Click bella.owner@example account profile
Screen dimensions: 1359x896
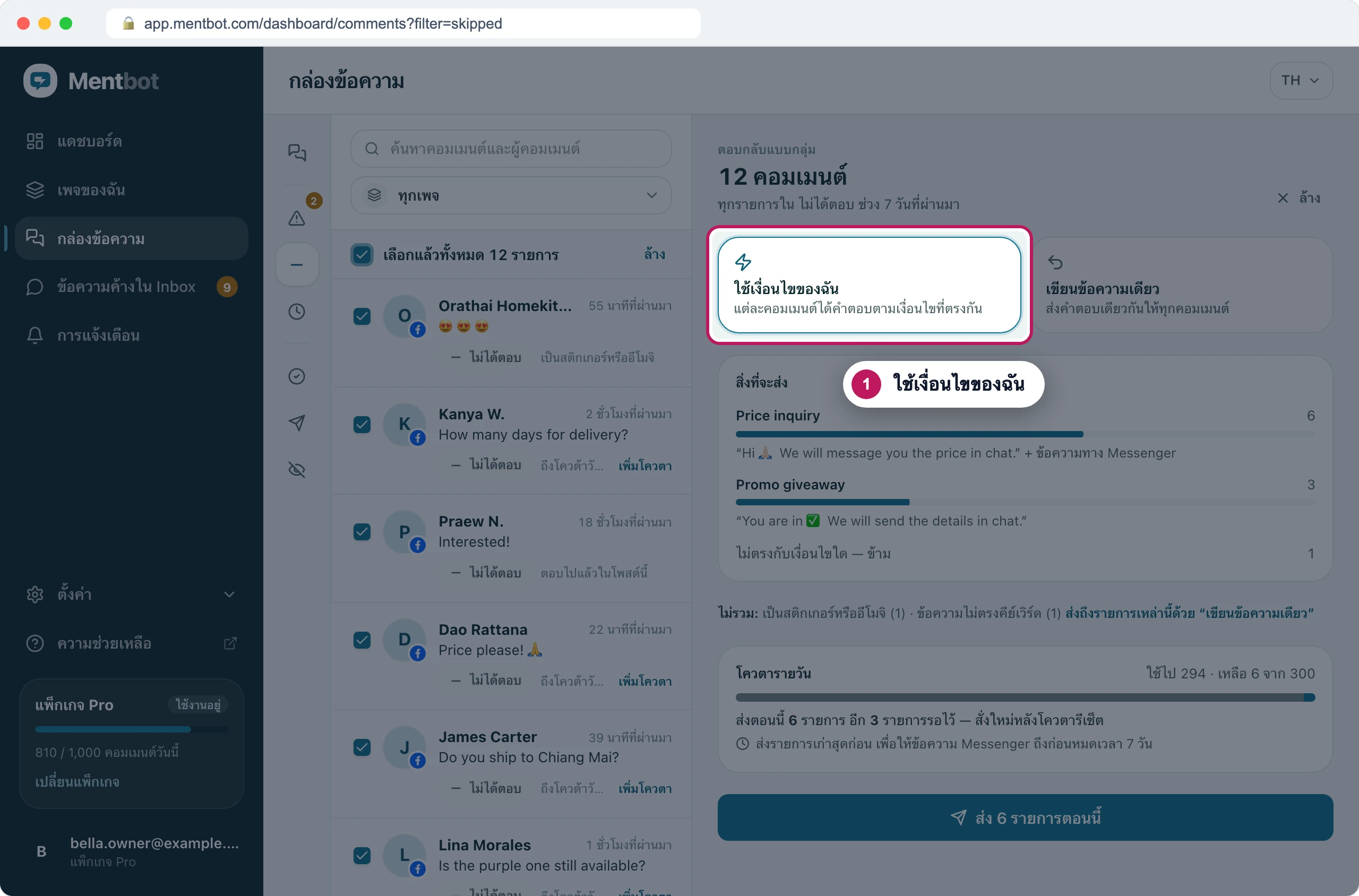(132, 851)
